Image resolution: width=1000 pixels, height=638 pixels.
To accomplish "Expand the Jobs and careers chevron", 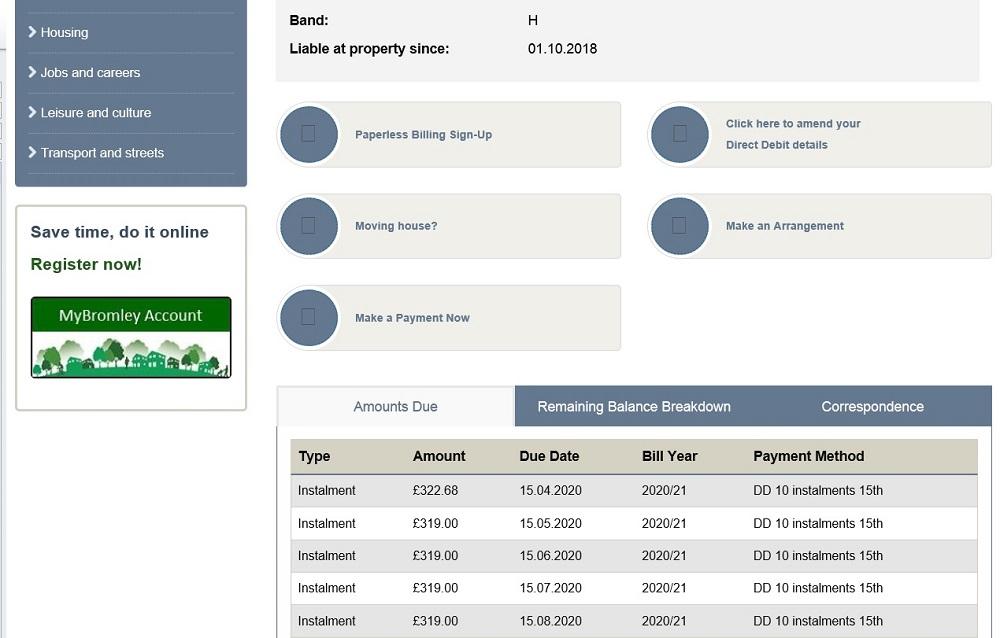I will pos(33,72).
